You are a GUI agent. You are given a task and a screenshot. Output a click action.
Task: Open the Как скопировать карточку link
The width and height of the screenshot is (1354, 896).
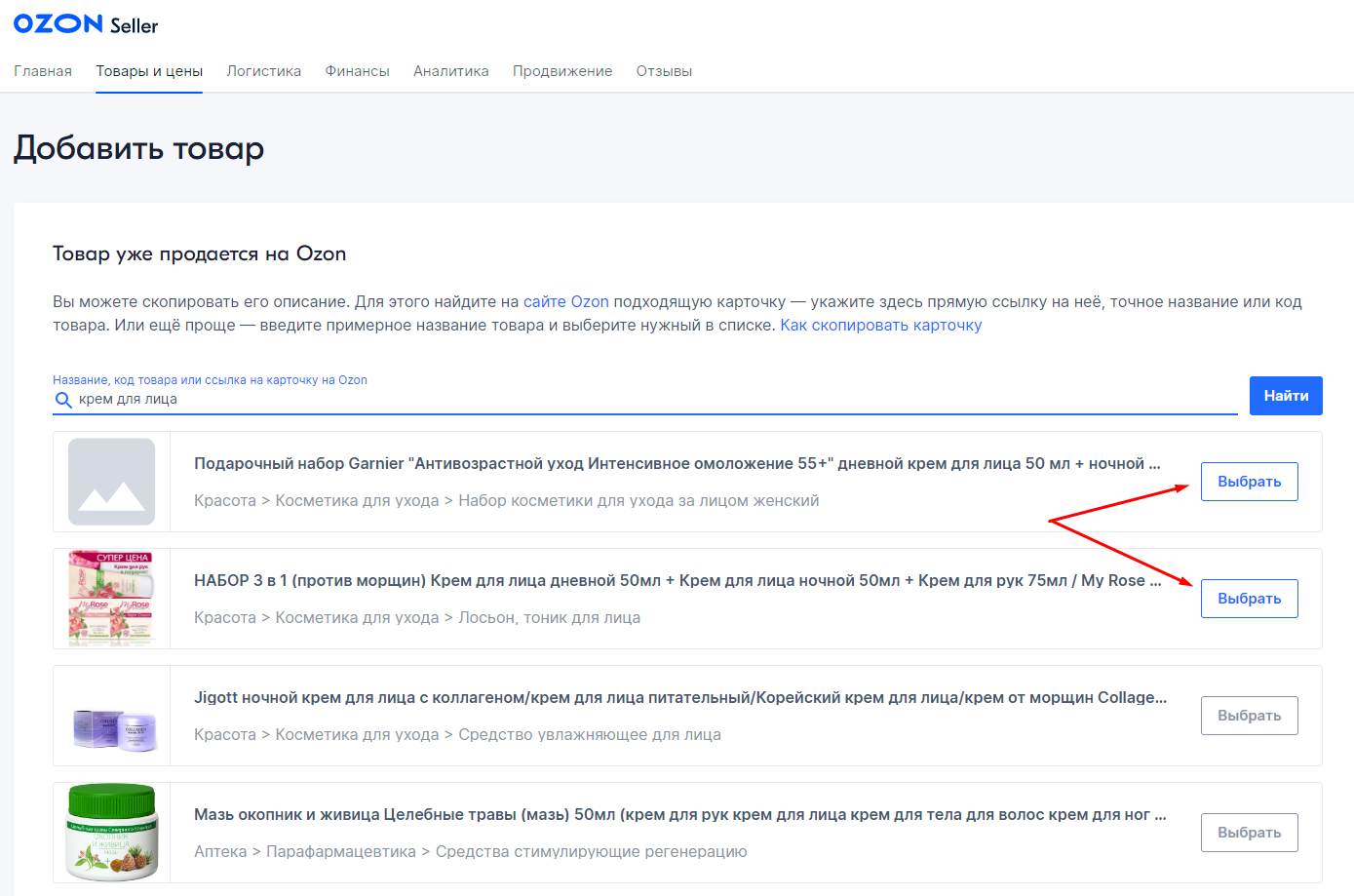[x=881, y=326]
